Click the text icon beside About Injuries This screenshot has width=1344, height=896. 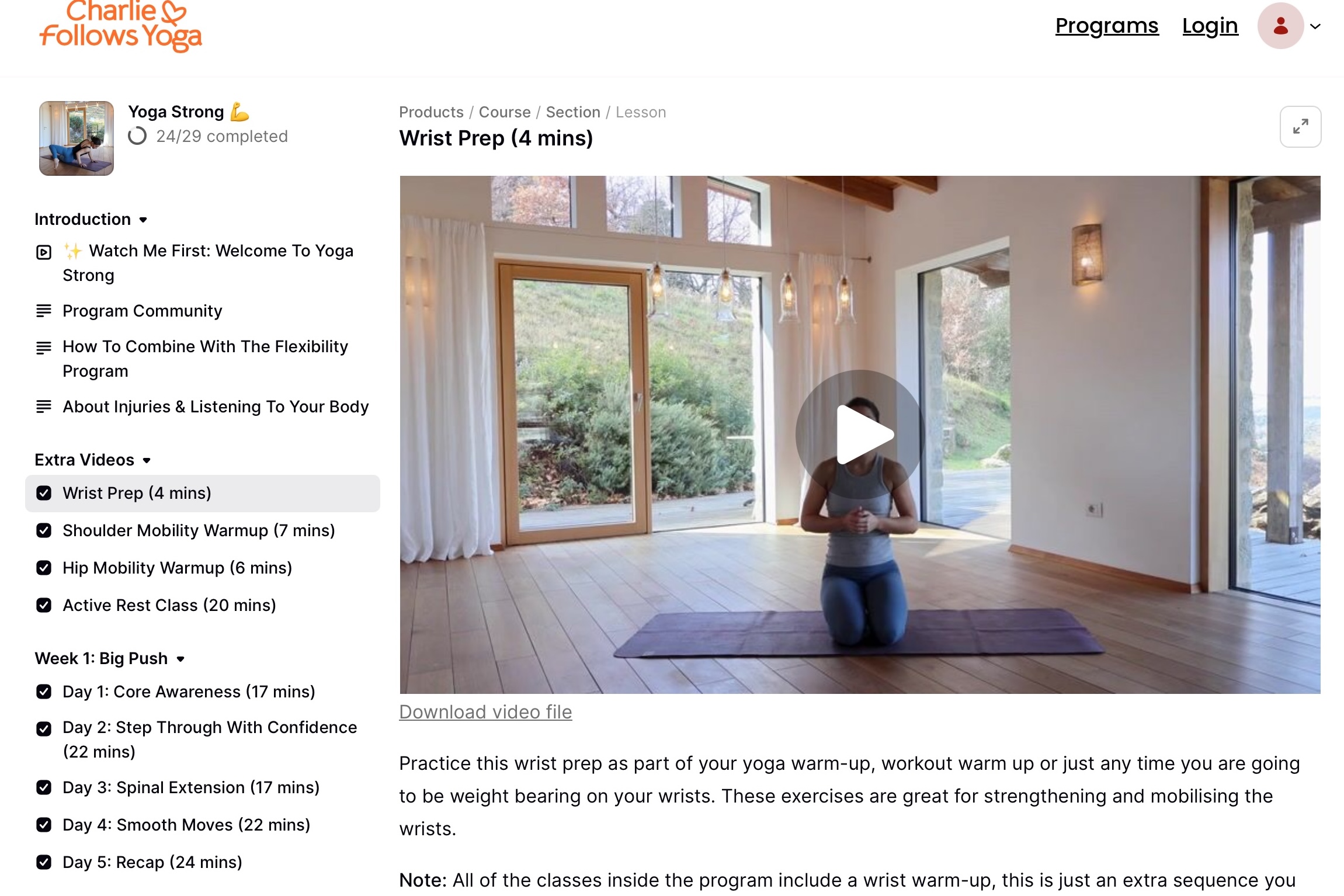point(44,407)
